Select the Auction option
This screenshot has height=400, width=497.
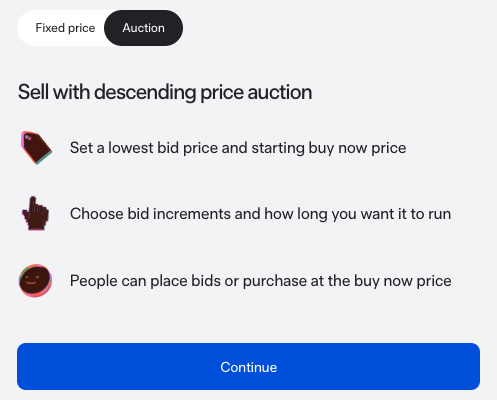point(143,28)
